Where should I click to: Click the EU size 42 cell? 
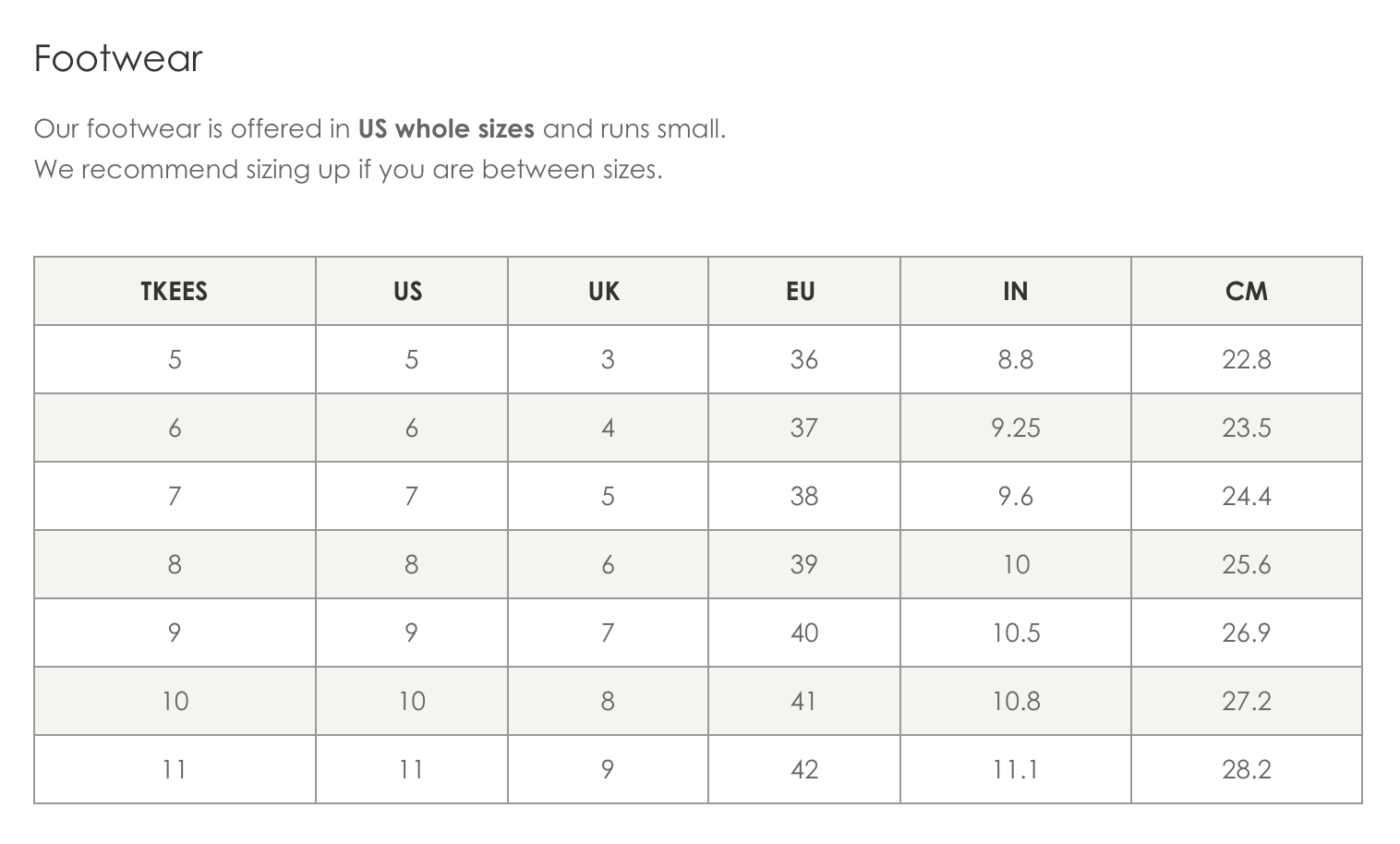[x=803, y=769]
